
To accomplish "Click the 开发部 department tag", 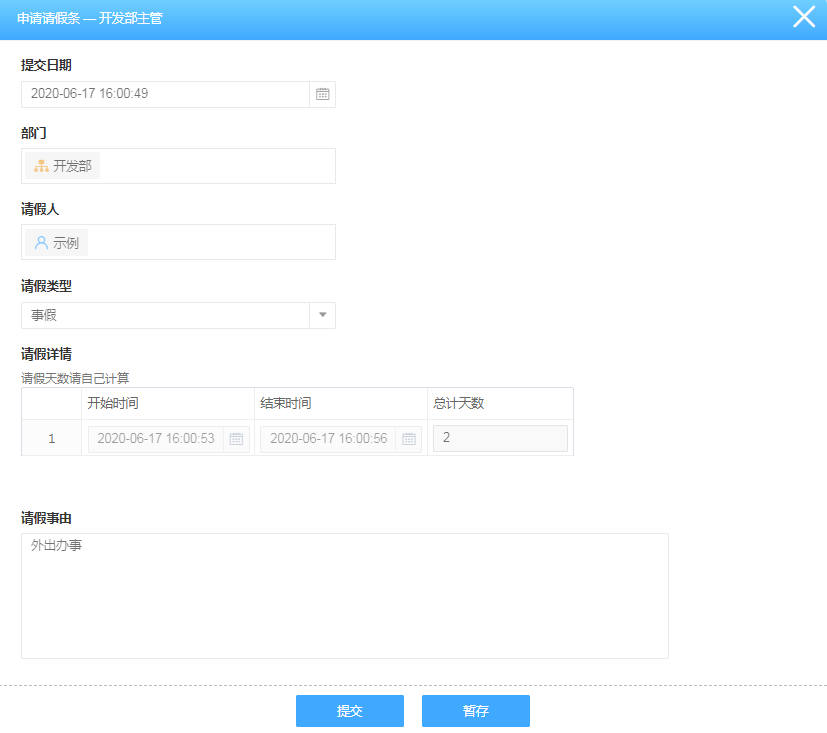I will (62, 166).
